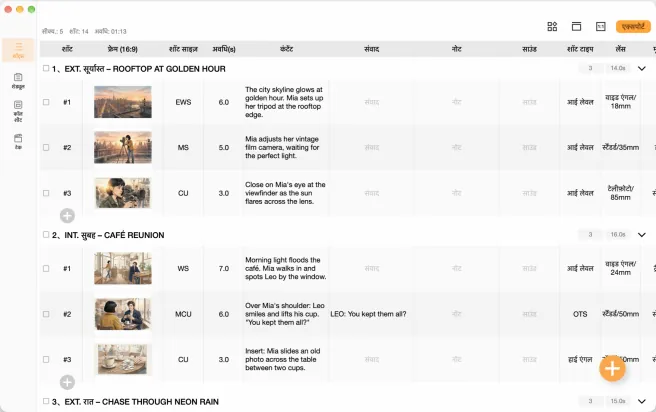656x412 pixels.
Task: Toggle the CHASE THROUGH NEON RAIN scene chevron
Action: [641, 401]
